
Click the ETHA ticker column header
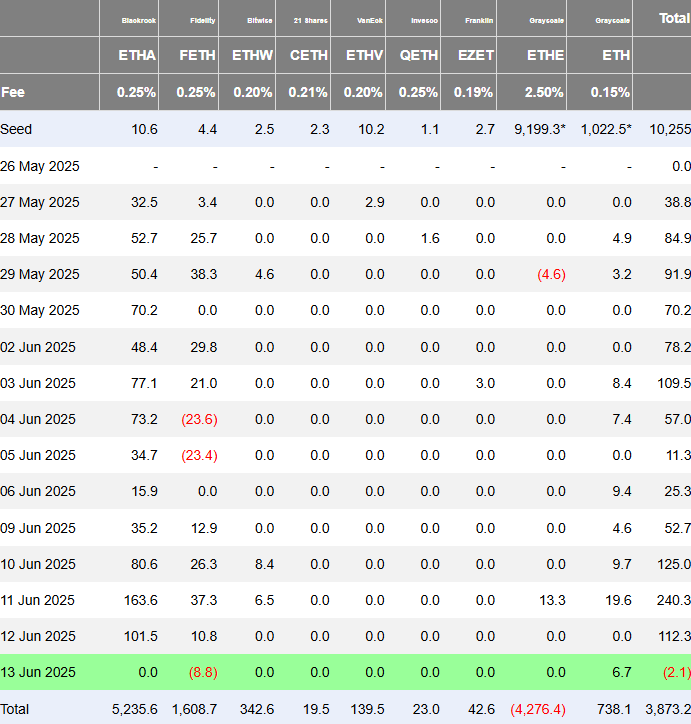138,55
